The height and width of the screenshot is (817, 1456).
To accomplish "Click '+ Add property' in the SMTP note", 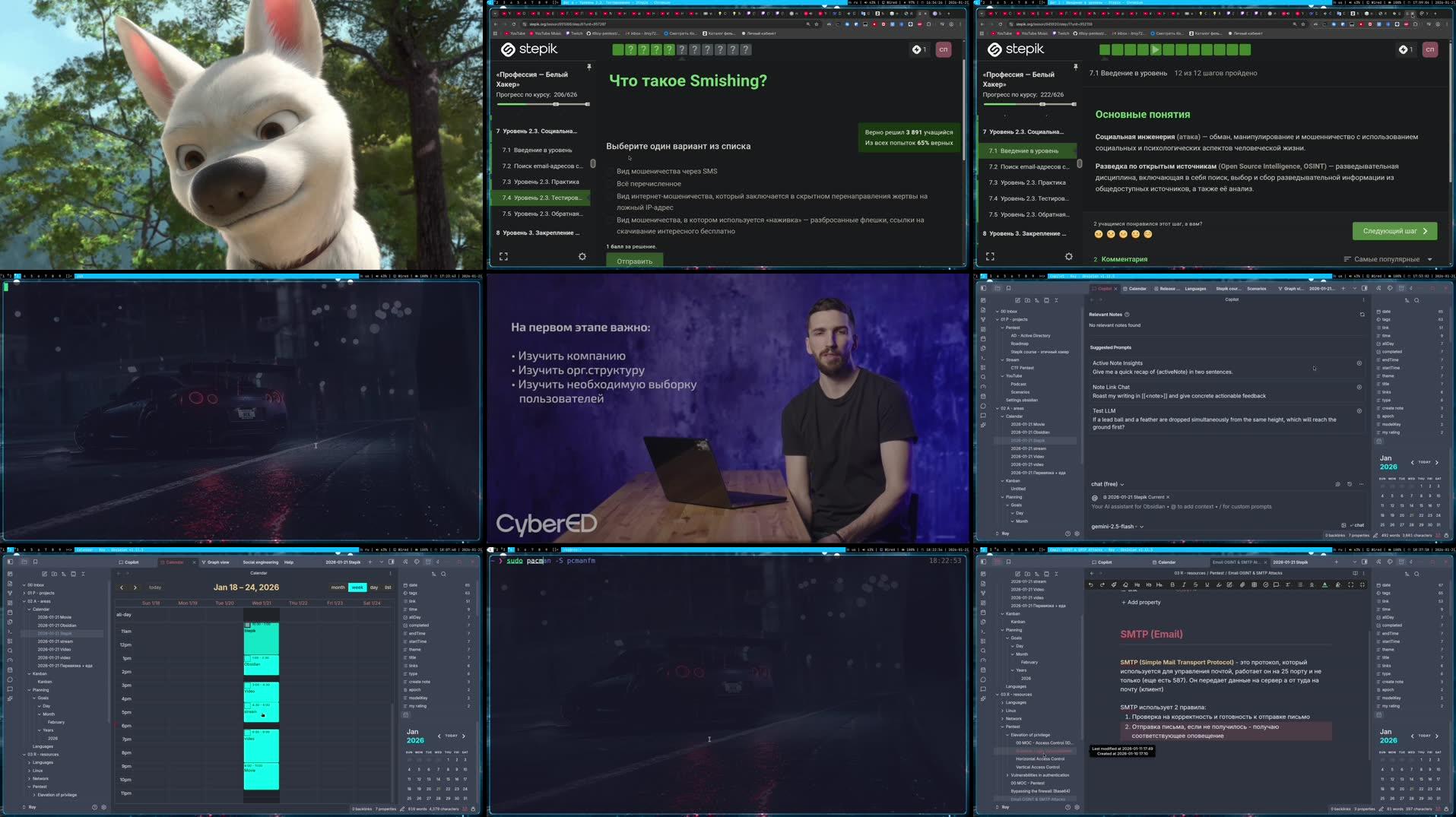I will pyautogui.click(x=1140, y=602).
